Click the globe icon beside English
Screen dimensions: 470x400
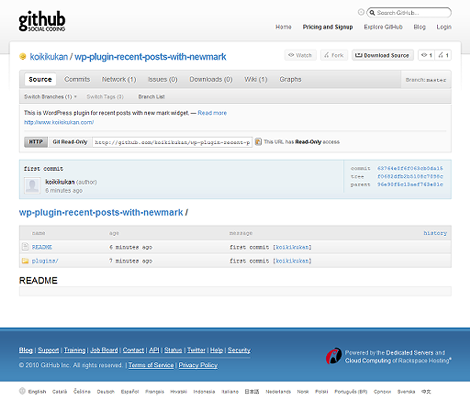coord(22,391)
